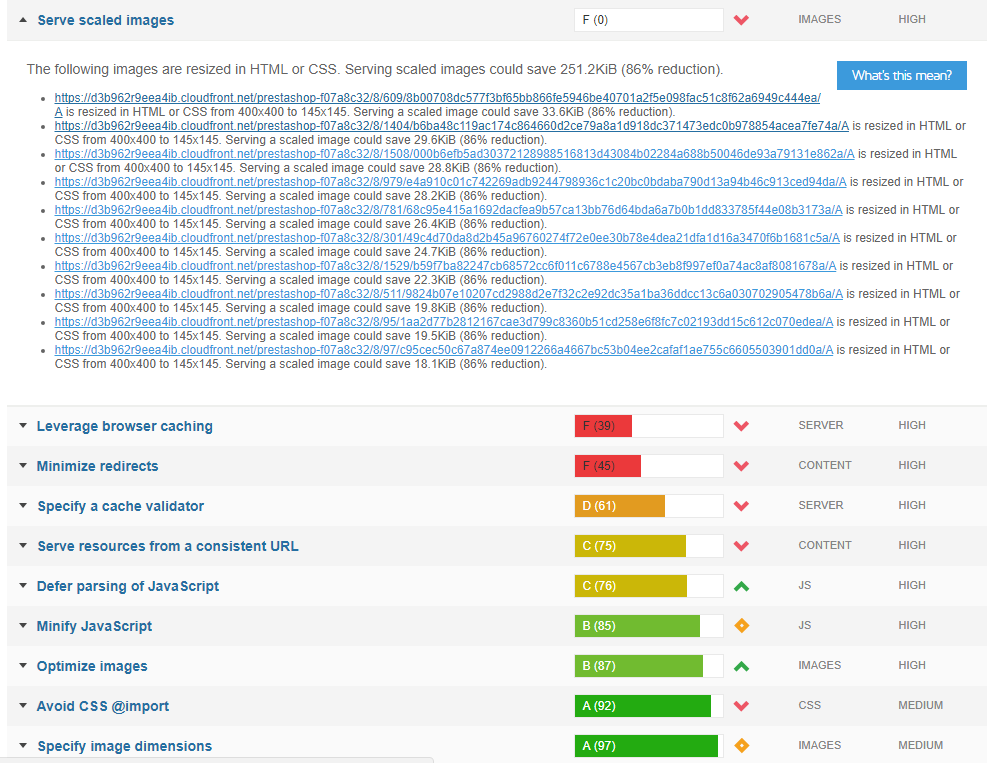Open the Avoid CSS @import title
The height and width of the screenshot is (763, 1004).
pyautogui.click(x=102, y=706)
